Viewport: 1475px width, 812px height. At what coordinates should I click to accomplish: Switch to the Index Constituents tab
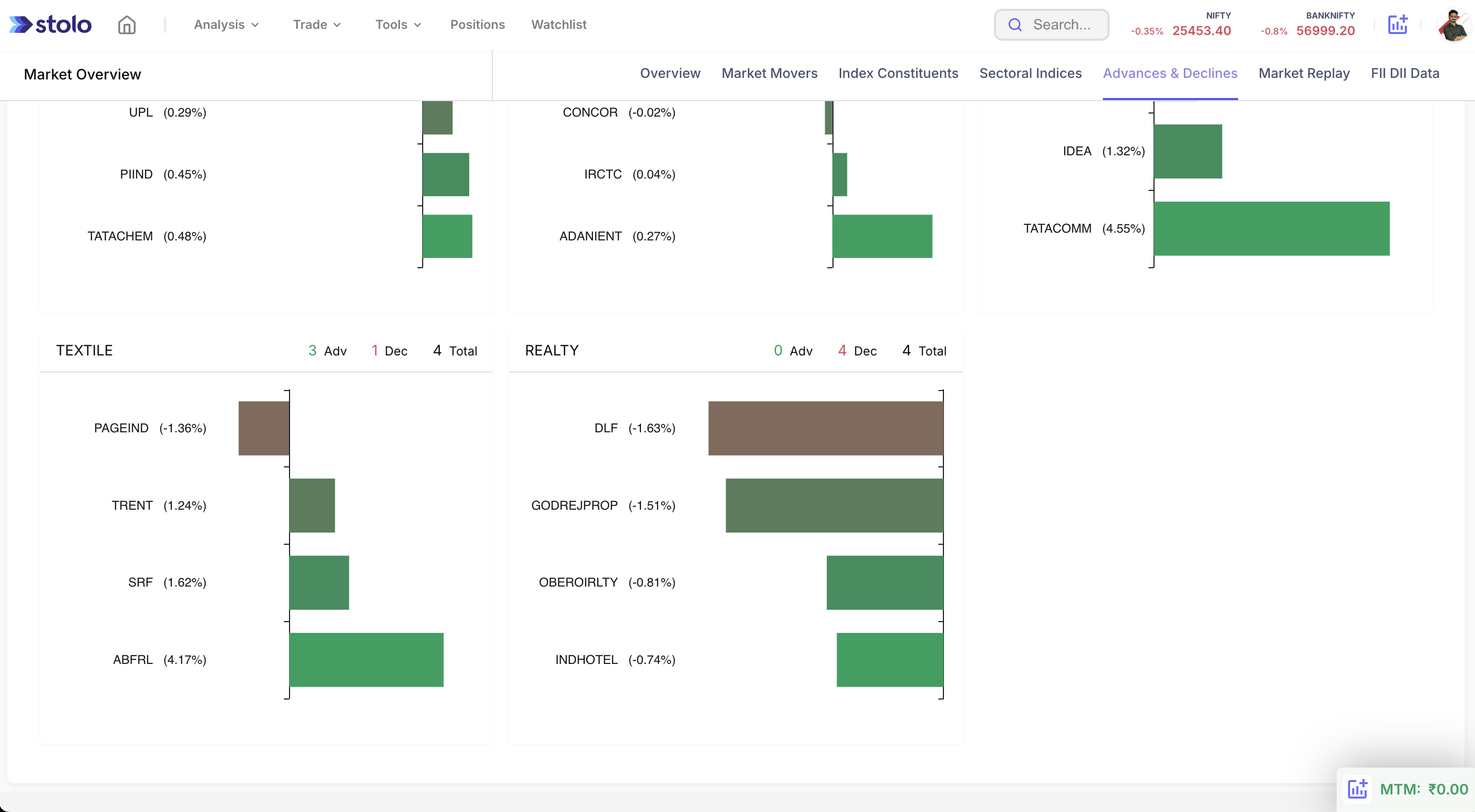pyautogui.click(x=898, y=73)
